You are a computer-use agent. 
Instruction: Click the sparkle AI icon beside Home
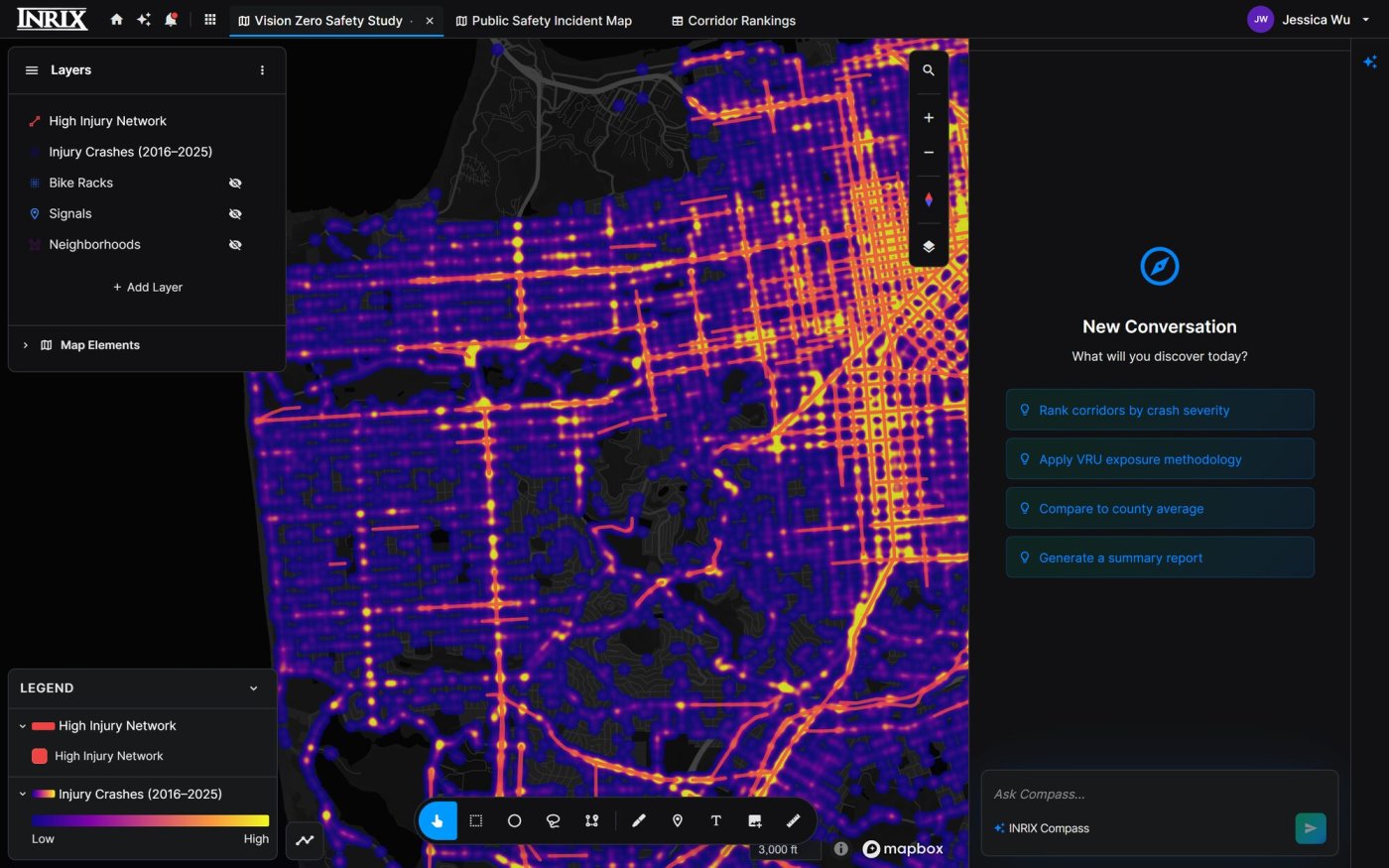144,20
